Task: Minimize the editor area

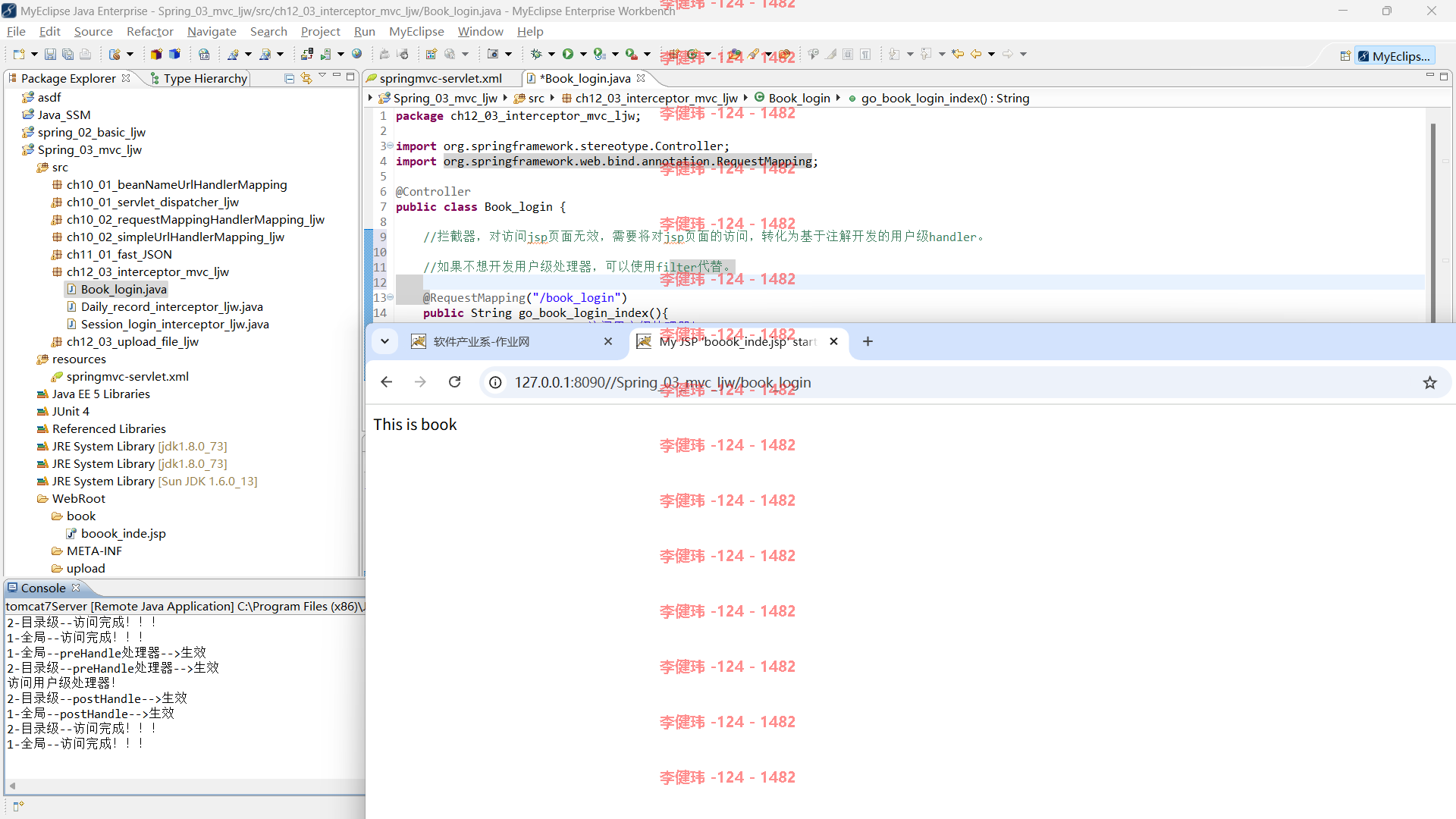Action: pos(1429,76)
